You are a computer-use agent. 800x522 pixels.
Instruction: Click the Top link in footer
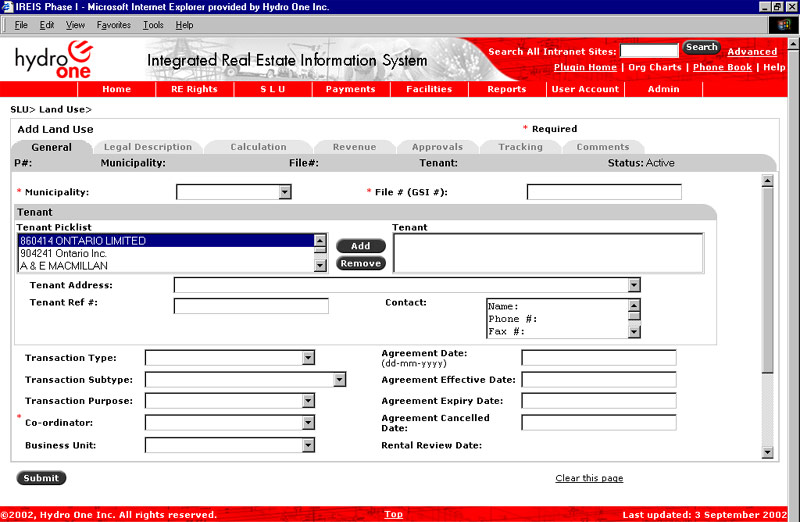tap(393, 514)
